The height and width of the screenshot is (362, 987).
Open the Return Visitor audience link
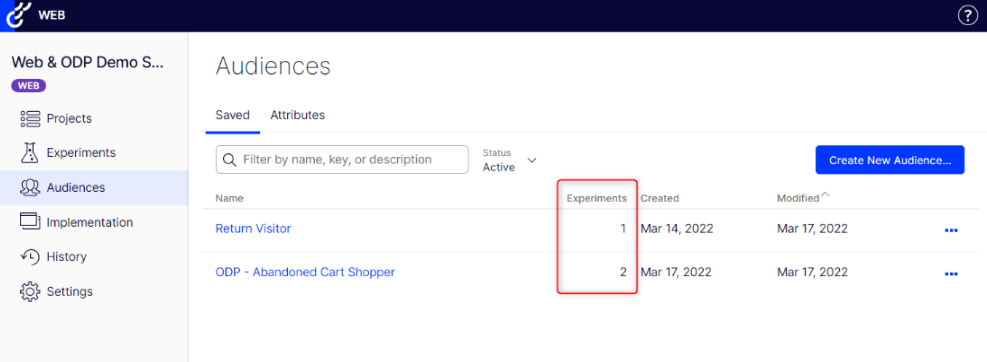tap(253, 229)
